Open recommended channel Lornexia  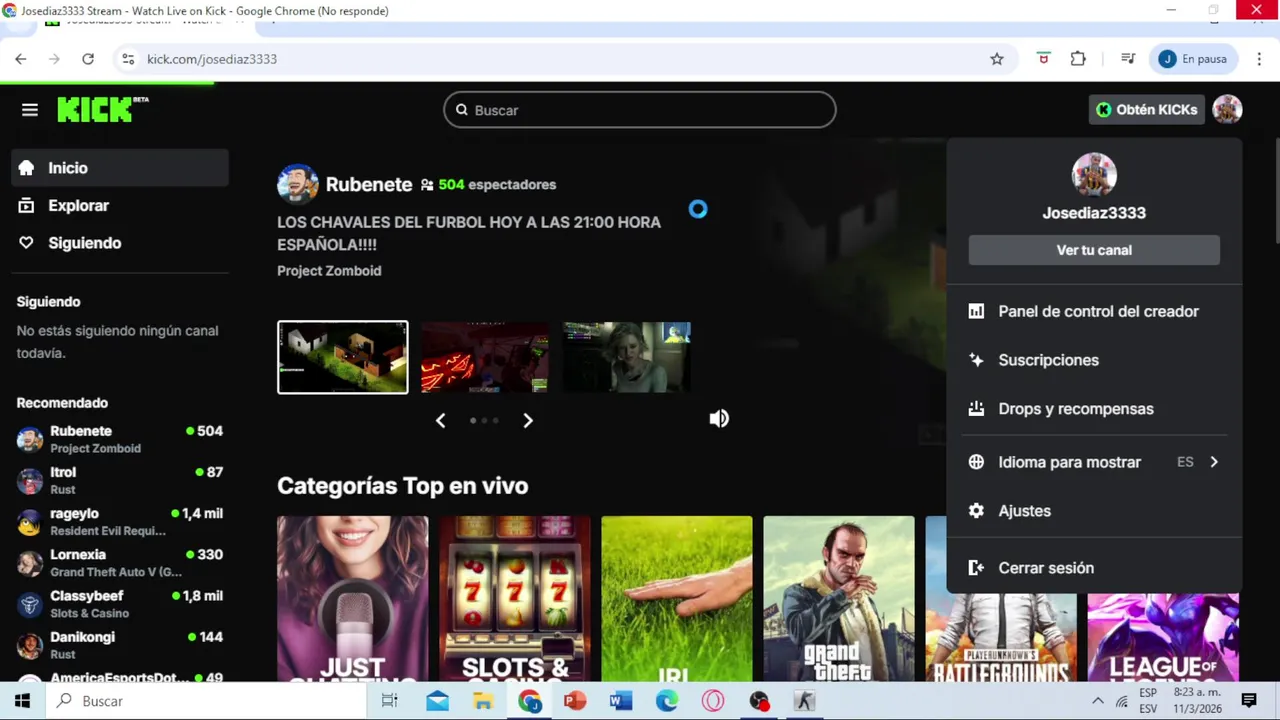point(120,562)
